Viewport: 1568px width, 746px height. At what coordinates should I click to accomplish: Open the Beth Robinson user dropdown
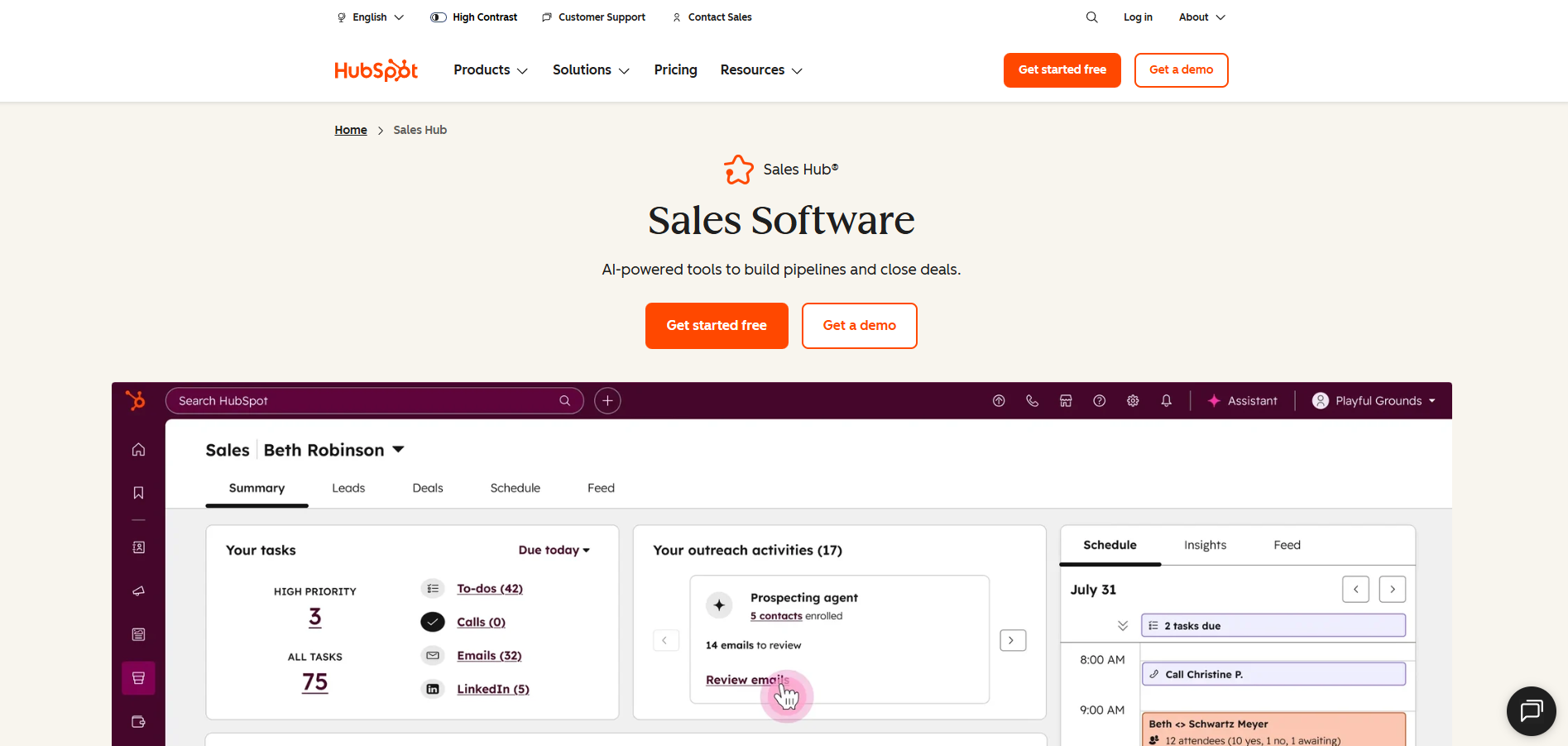pyautogui.click(x=334, y=450)
